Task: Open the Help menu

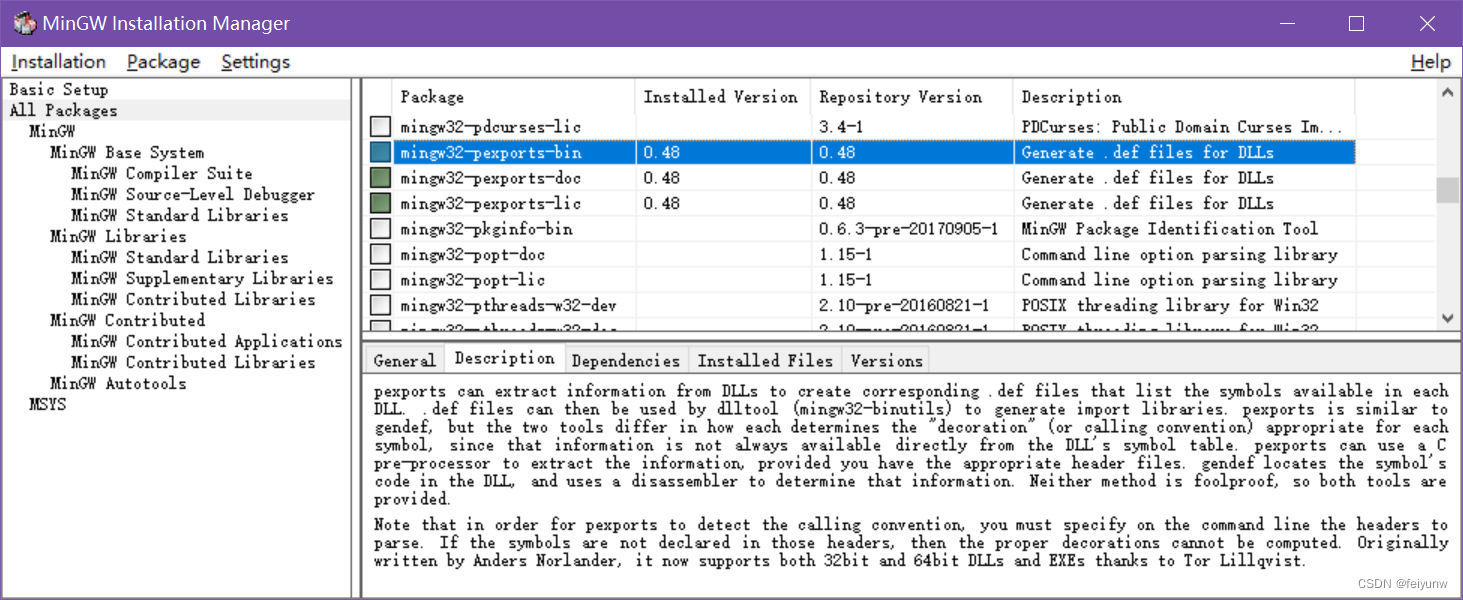Action: [x=1430, y=62]
